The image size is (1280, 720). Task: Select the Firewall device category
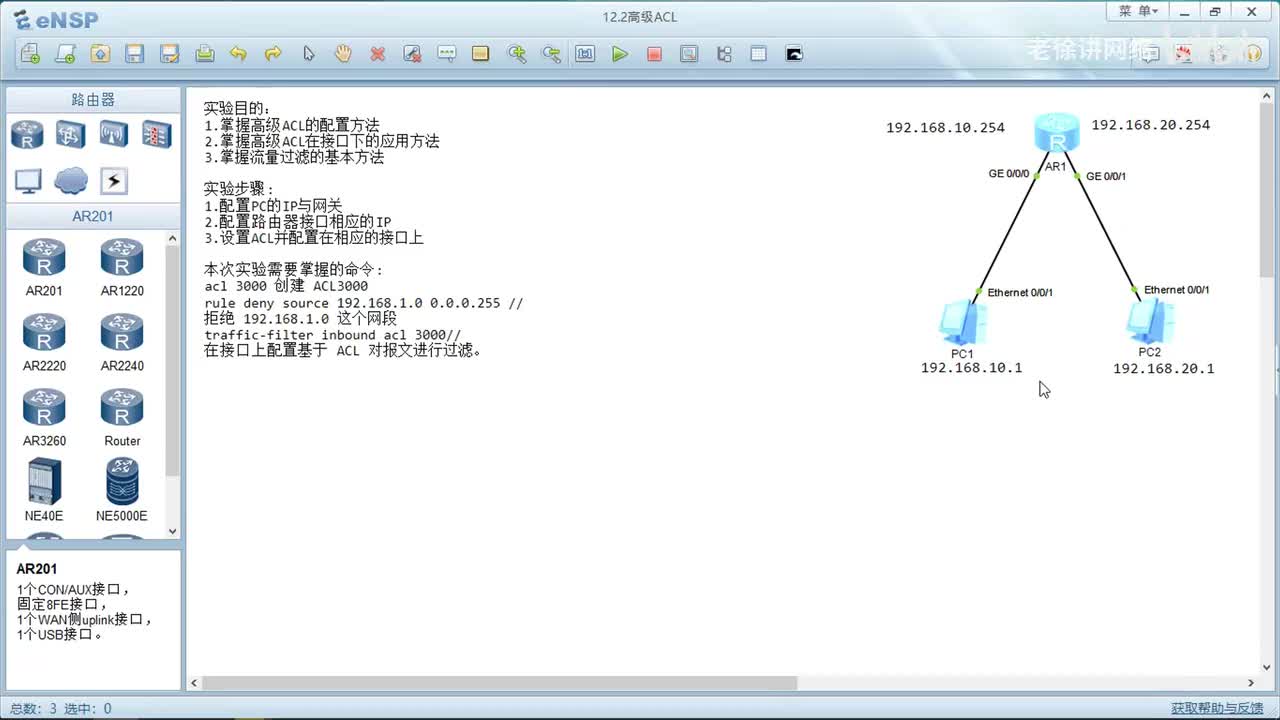[156, 134]
